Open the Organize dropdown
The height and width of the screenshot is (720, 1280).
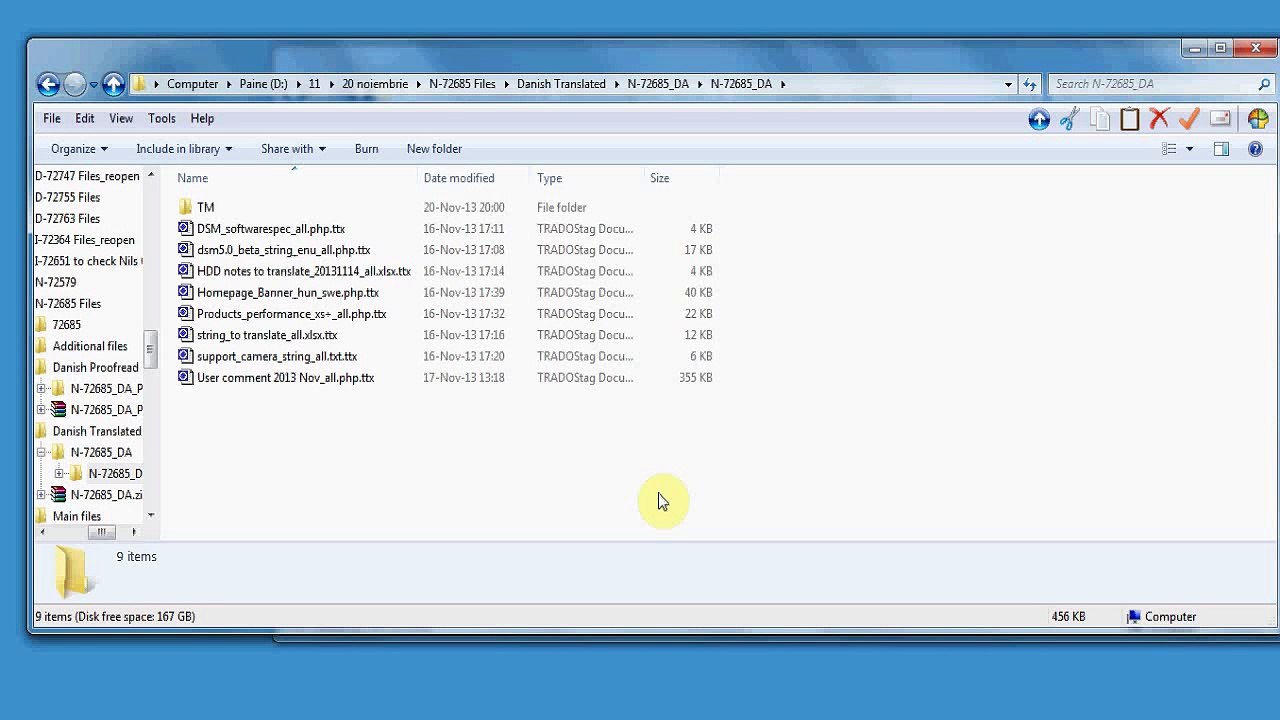(x=79, y=149)
